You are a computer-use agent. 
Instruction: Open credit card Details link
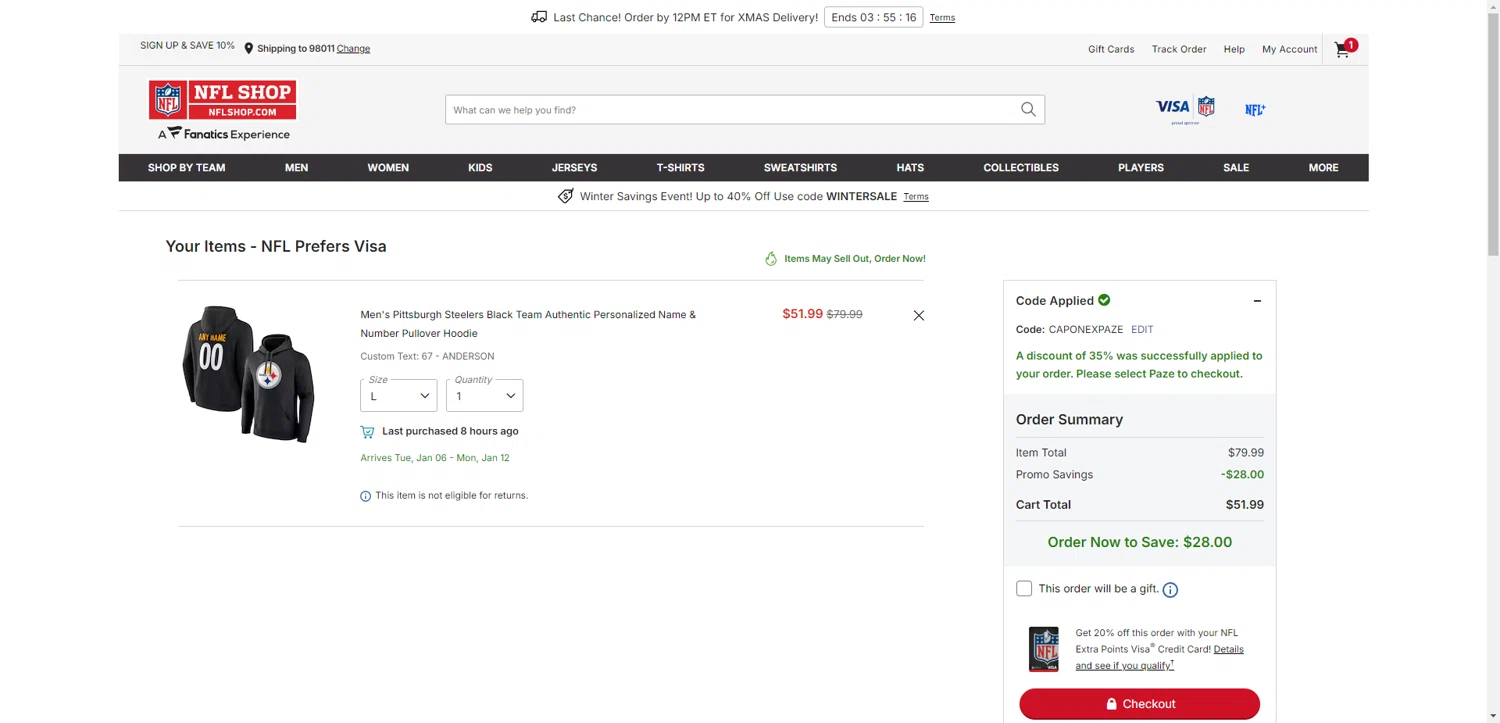pos(1228,650)
